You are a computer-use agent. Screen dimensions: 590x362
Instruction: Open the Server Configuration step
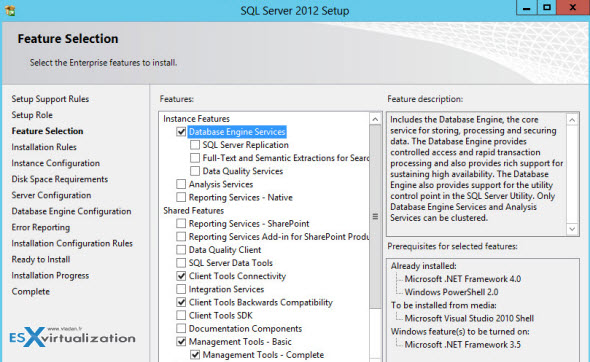coord(51,195)
